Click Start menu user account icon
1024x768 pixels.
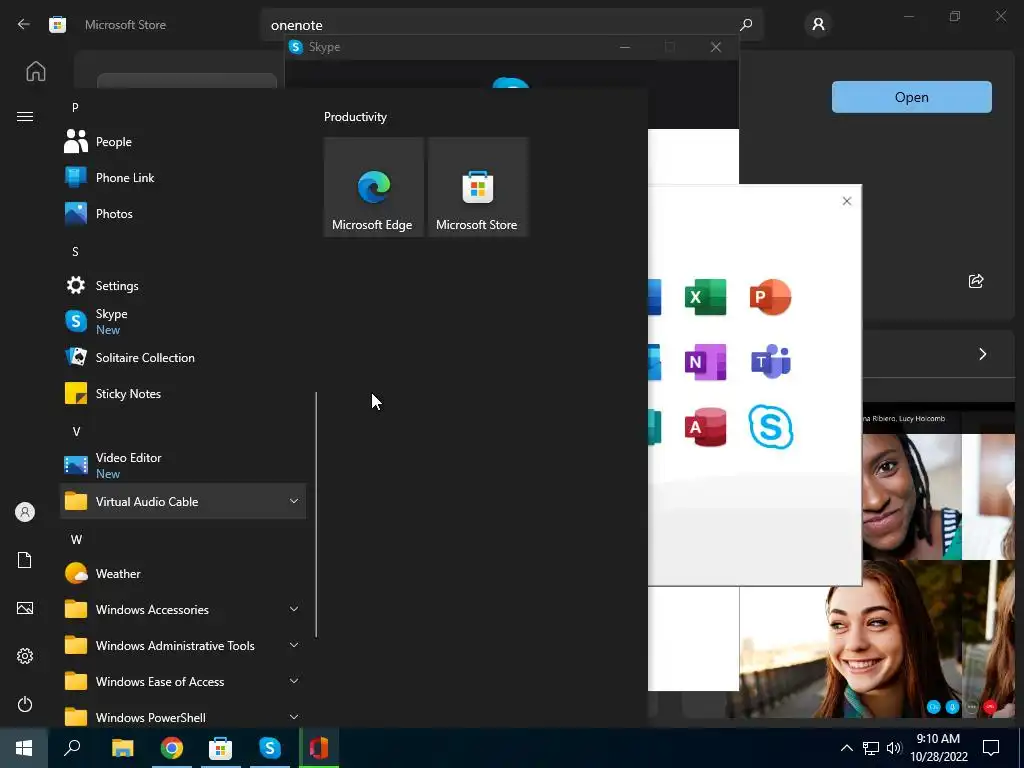coord(25,512)
